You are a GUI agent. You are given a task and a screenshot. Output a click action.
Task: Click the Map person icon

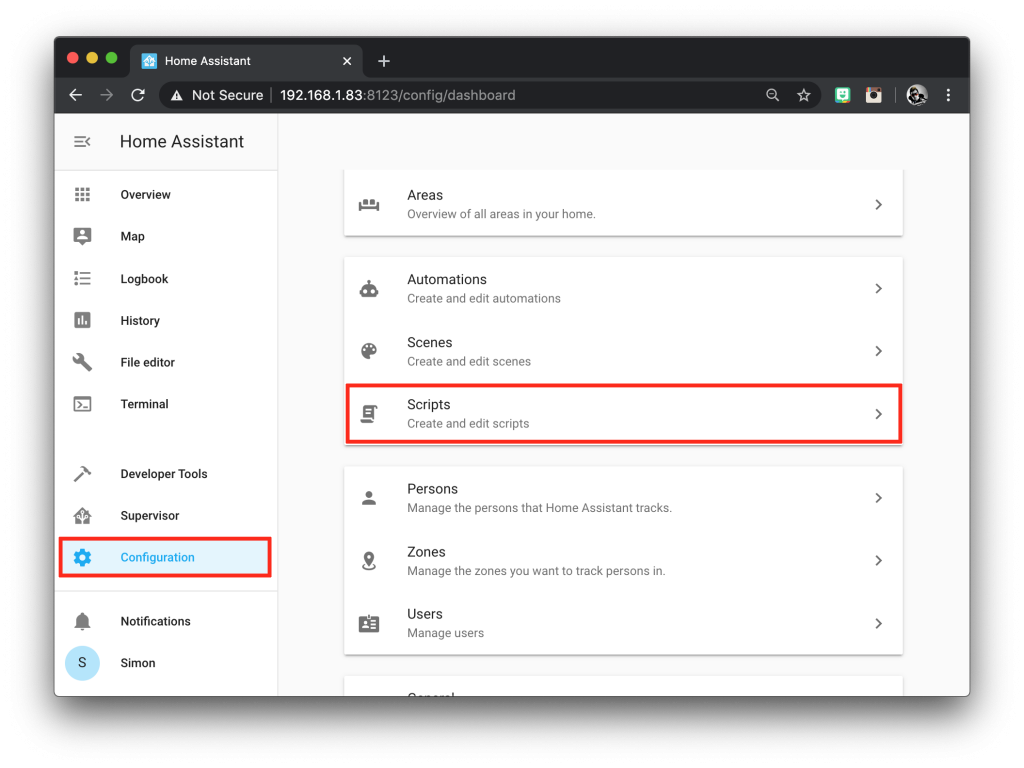(x=82, y=236)
